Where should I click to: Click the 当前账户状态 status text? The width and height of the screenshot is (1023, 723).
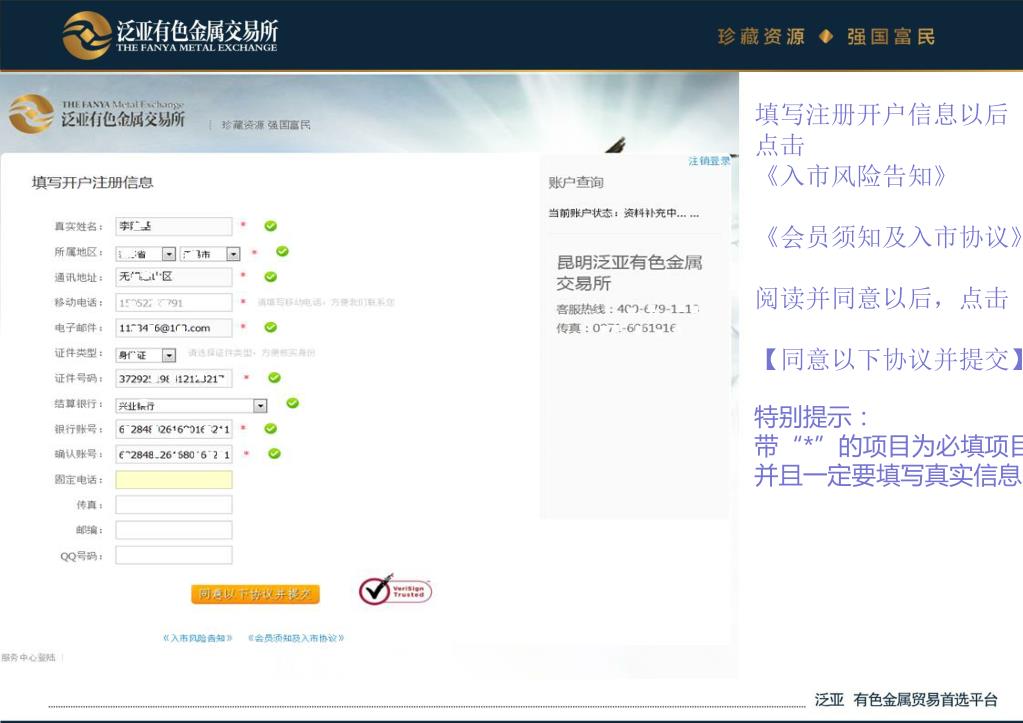click(x=624, y=213)
